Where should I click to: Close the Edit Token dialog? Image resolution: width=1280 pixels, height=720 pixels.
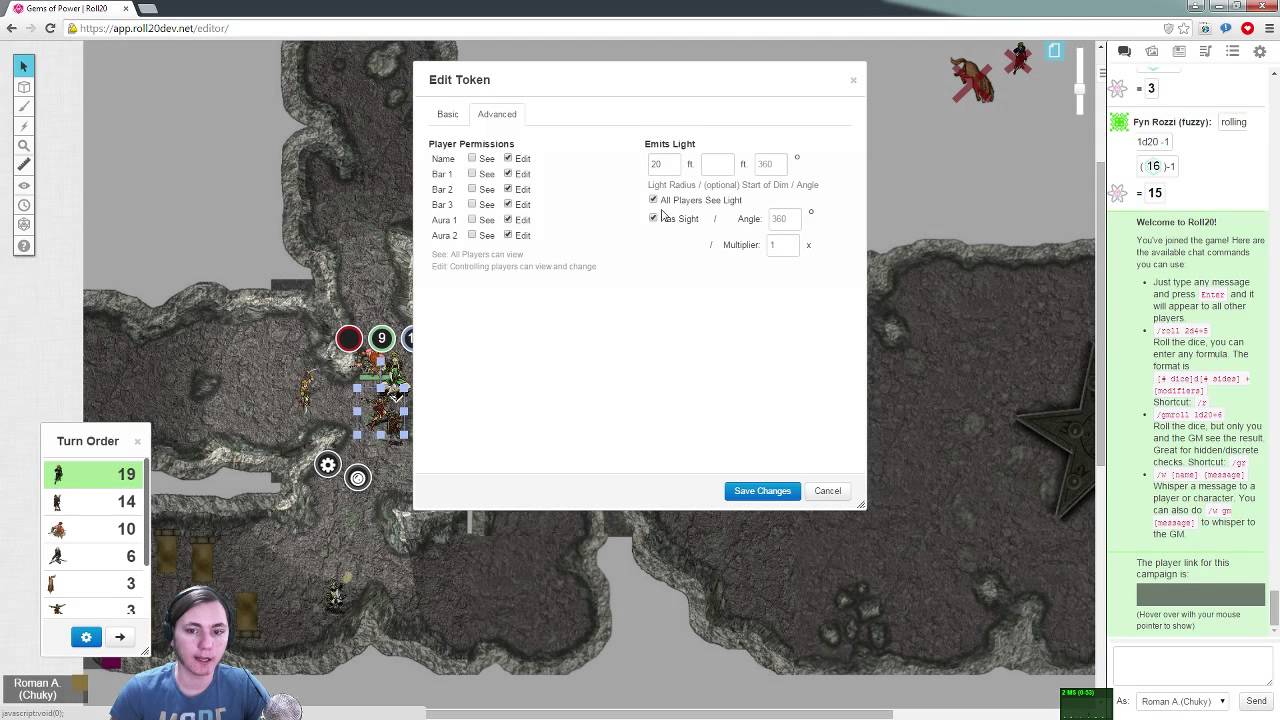[853, 80]
